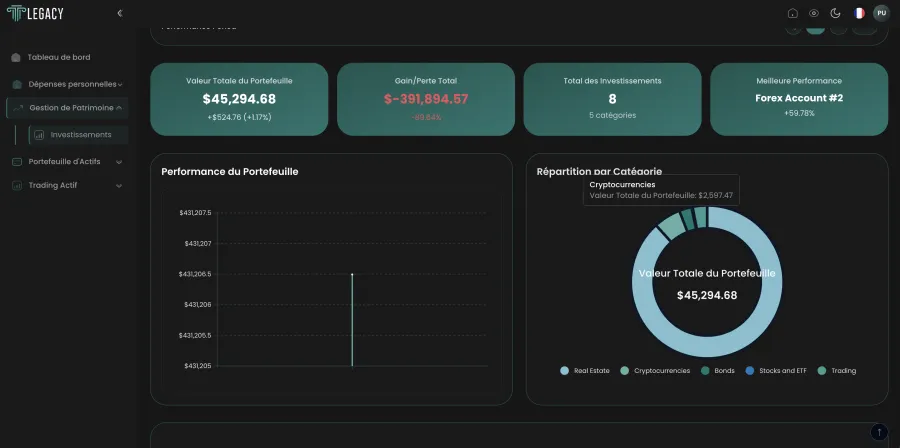Toggle Real Estate legend entry in donut chart
Screen dimensions: 900x448
(585, 371)
